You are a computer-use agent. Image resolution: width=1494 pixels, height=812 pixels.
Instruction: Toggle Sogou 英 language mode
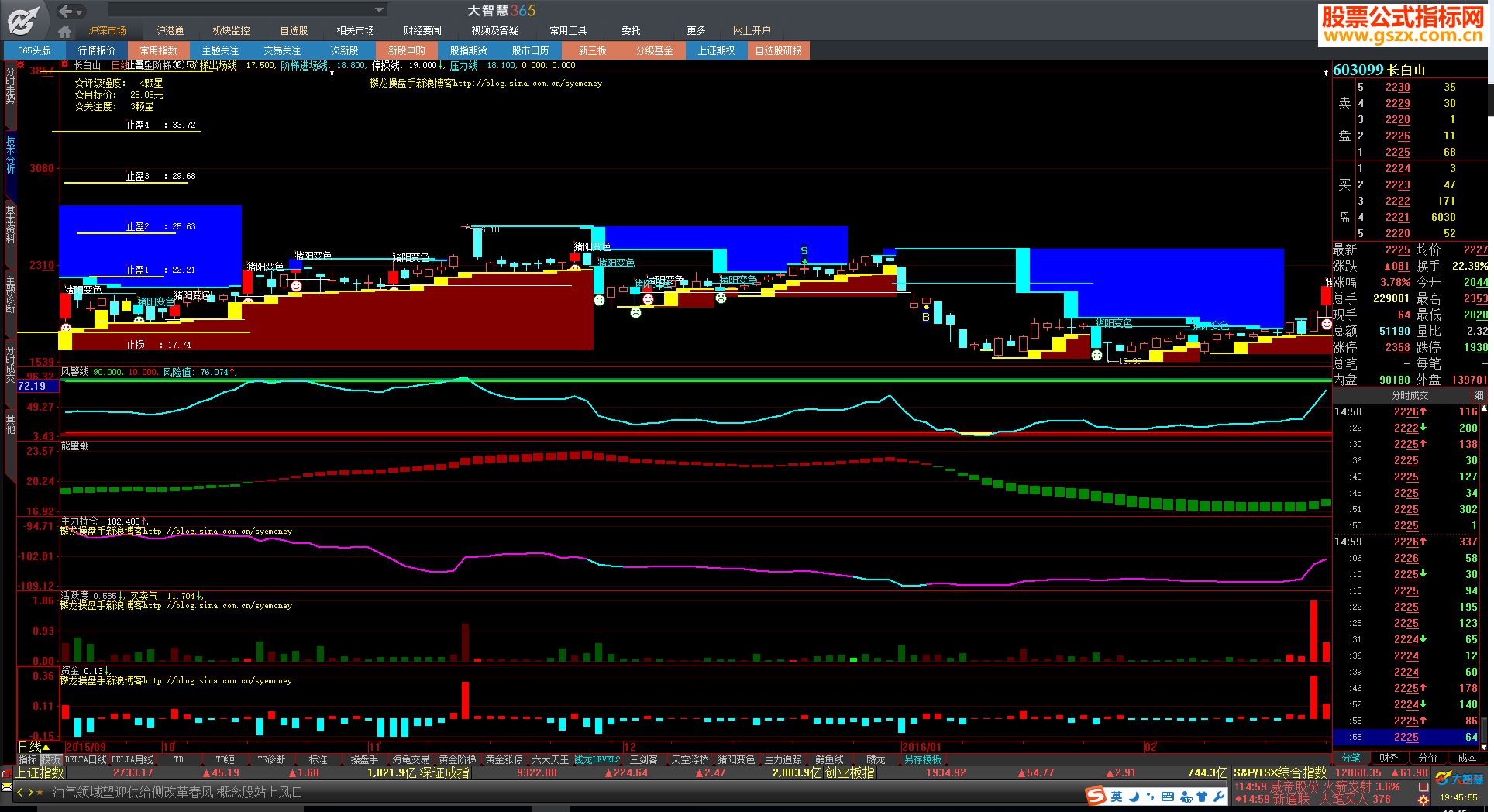1117,797
